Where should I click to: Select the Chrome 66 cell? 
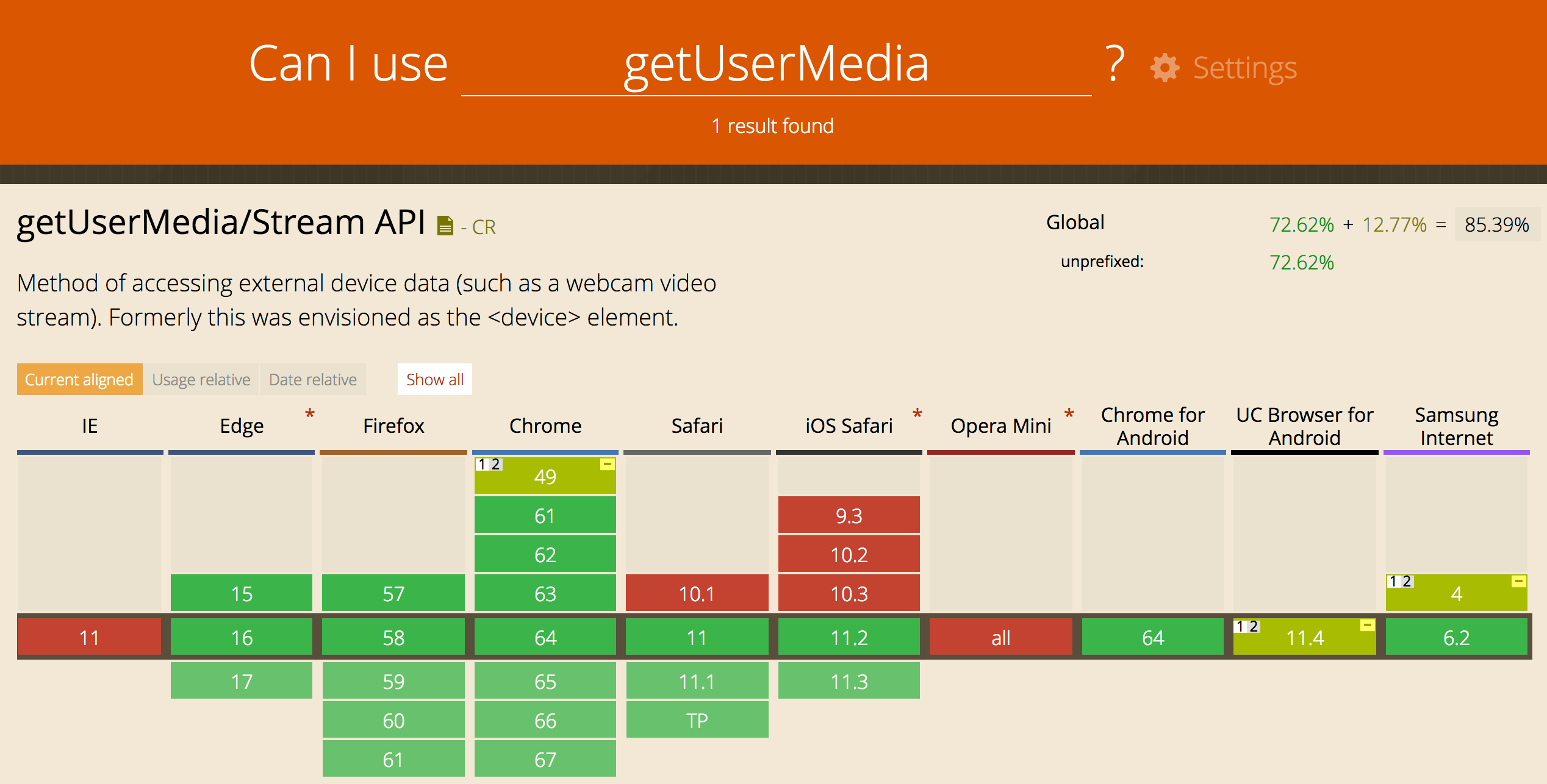[545, 720]
